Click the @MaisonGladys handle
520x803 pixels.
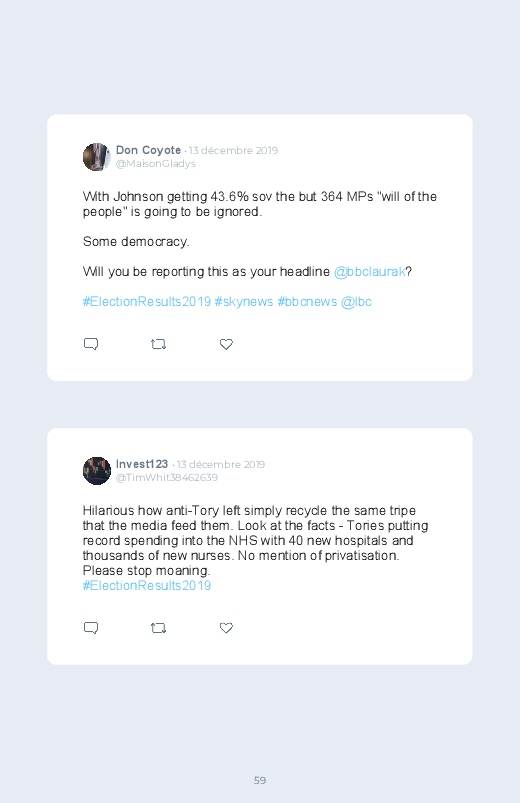click(156, 163)
